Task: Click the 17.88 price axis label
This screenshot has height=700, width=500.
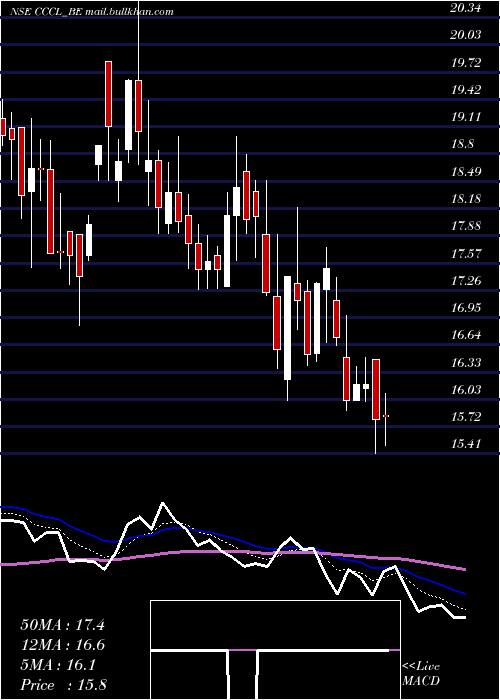Action: 466,226
